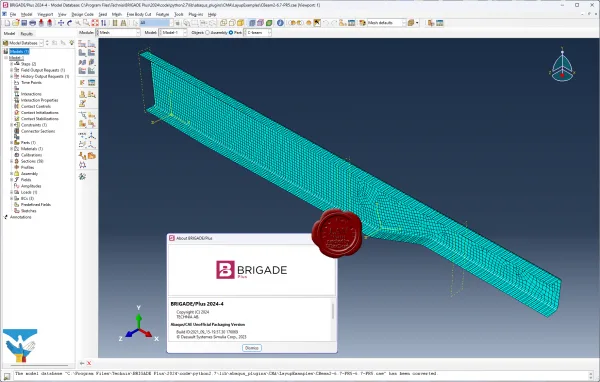Screen dimensions: 600x382
Task: Open the Model dropdown showing Model-1
Action: pos(173,33)
